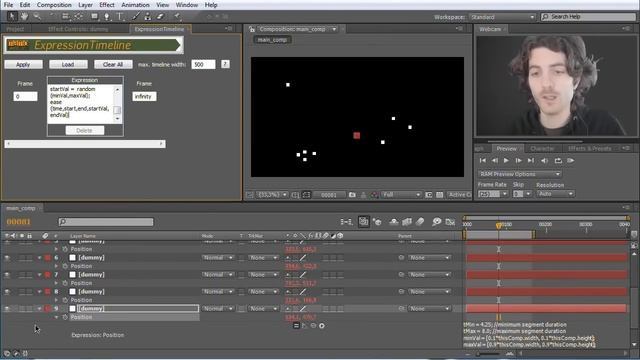
Task: Toggle Position stopwatch on layer 9
Action: coord(65,317)
